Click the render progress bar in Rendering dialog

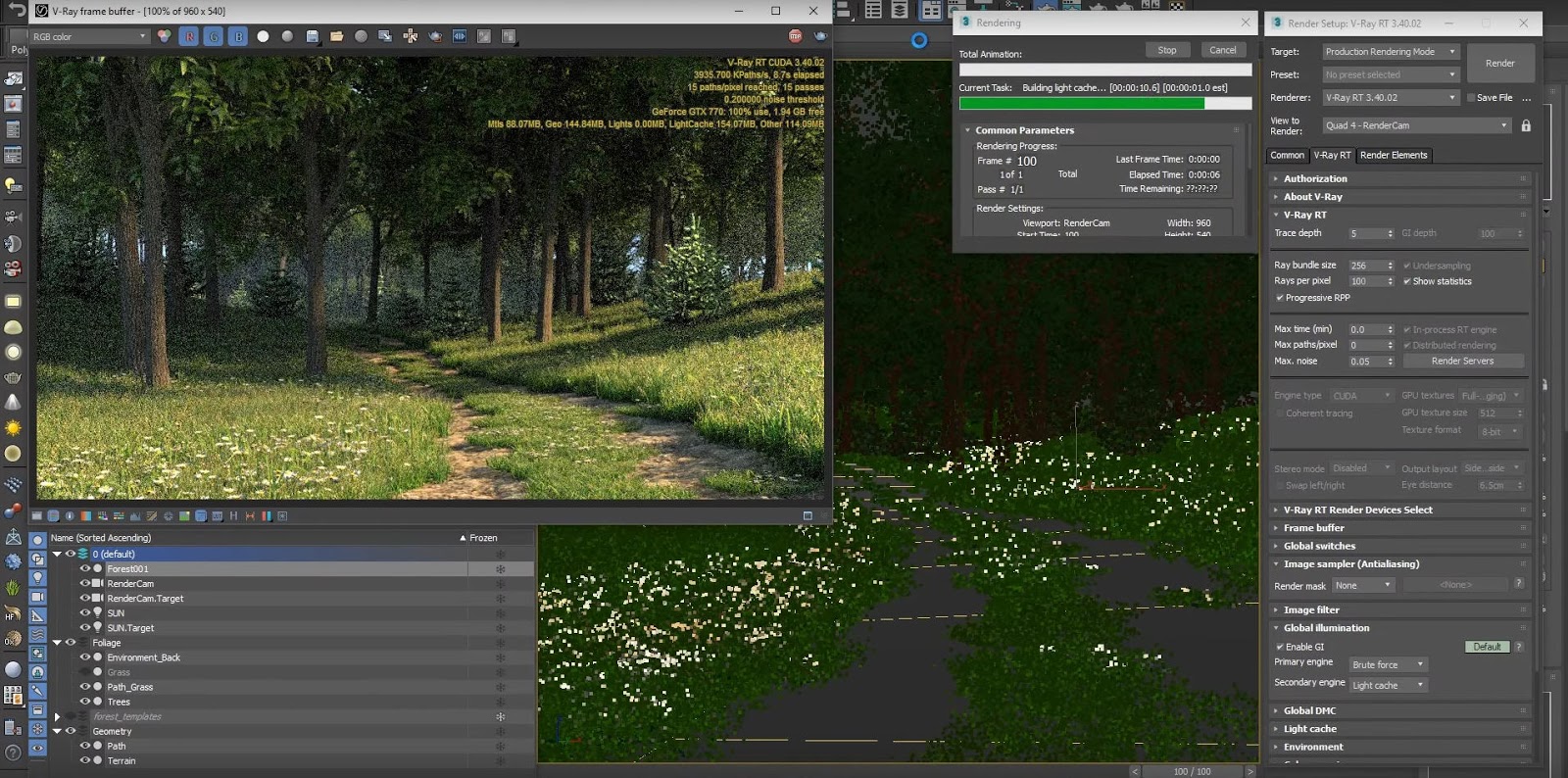point(1104,103)
